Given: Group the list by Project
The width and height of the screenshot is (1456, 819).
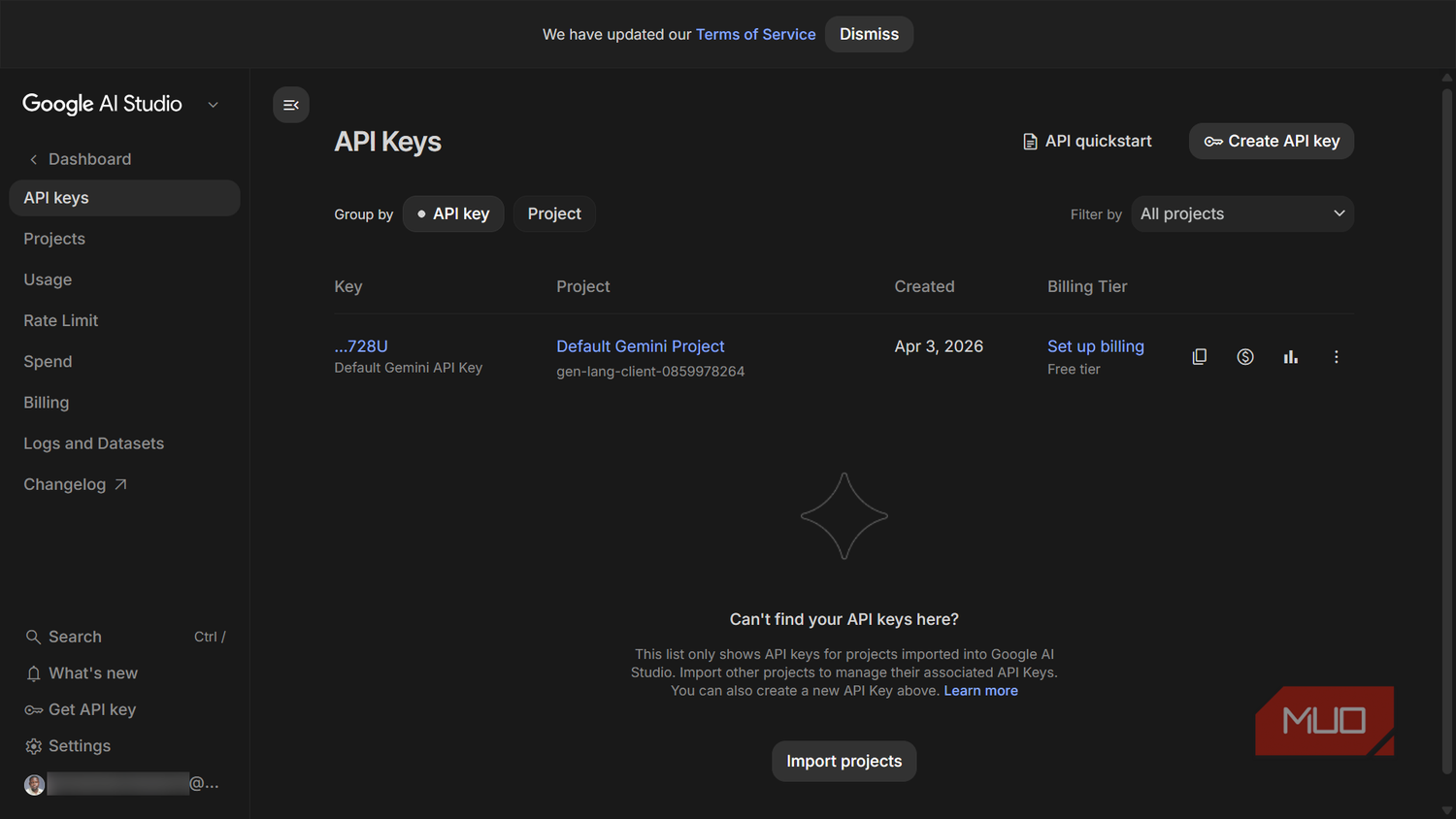Looking at the screenshot, I should pos(554,213).
